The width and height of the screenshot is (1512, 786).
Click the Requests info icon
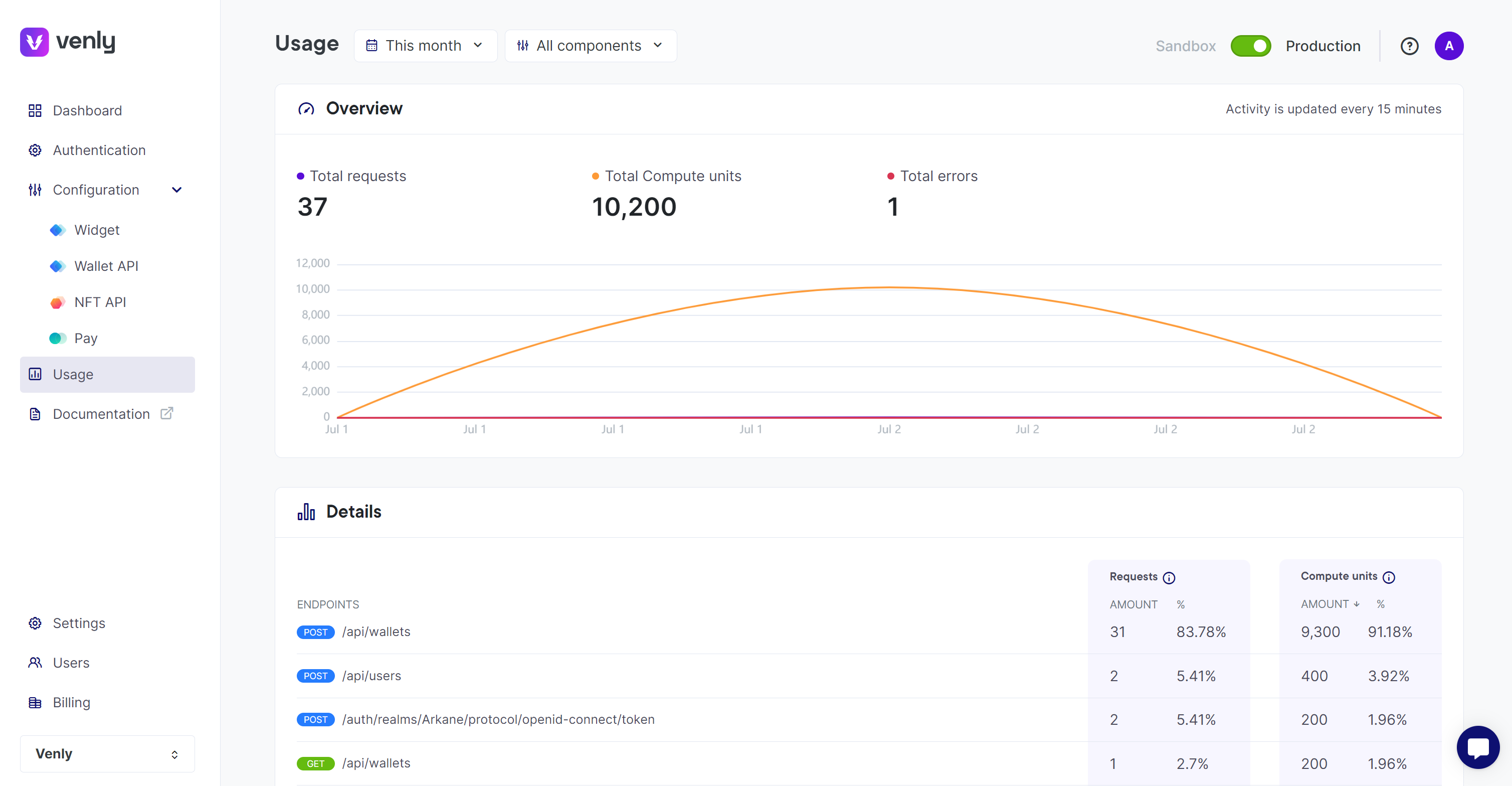[x=1169, y=577]
